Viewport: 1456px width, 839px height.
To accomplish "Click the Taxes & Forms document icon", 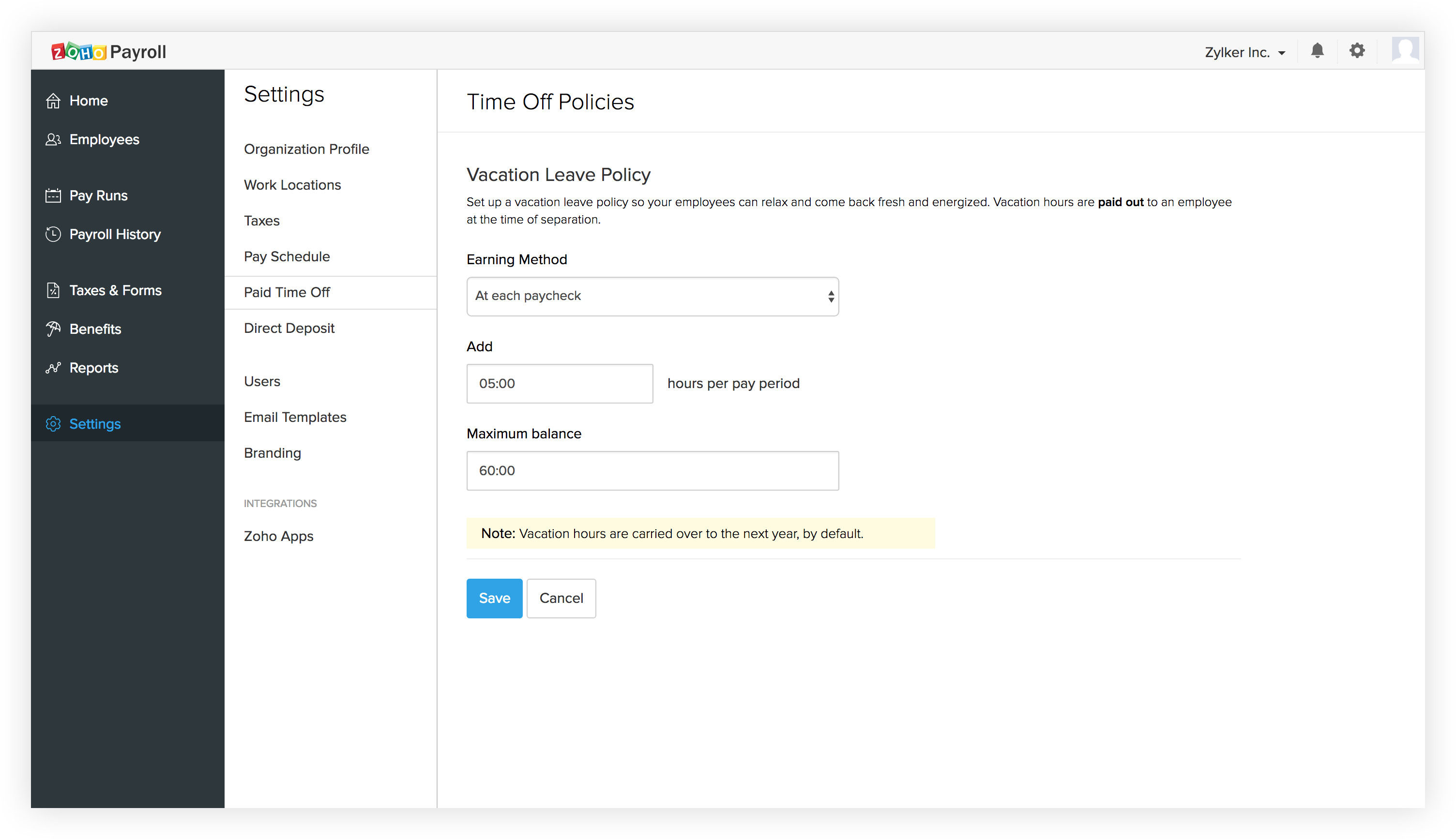I will [x=53, y=290].
